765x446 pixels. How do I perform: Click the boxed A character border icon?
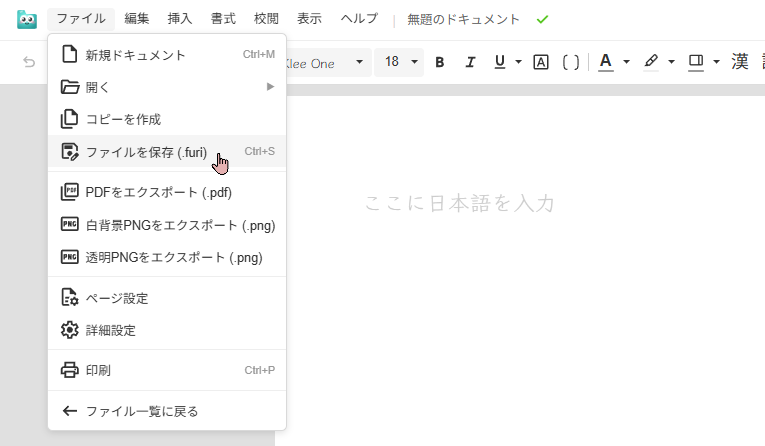point(541,62)
